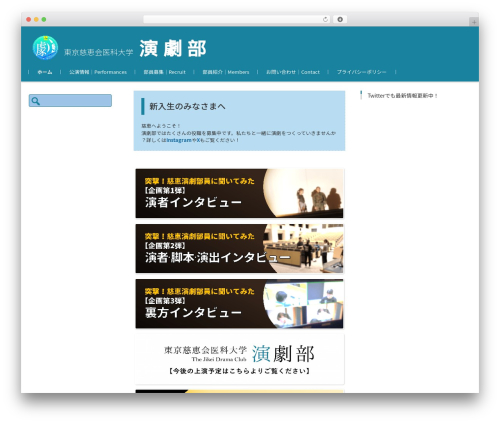Click the browser address bar
Image resolution: width=500 pixels, height=423 pixels.
coord(237,19)
